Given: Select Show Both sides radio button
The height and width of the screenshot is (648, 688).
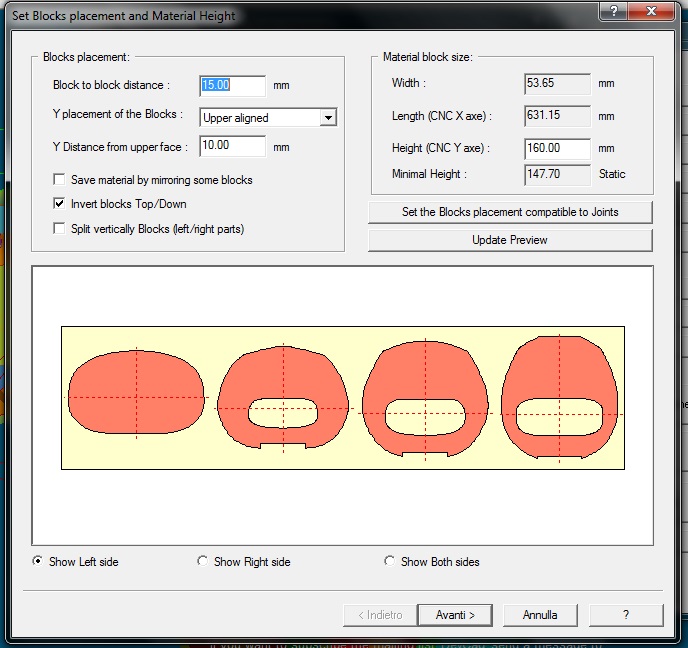Looking at the screenshot, I should coord(390,562).
